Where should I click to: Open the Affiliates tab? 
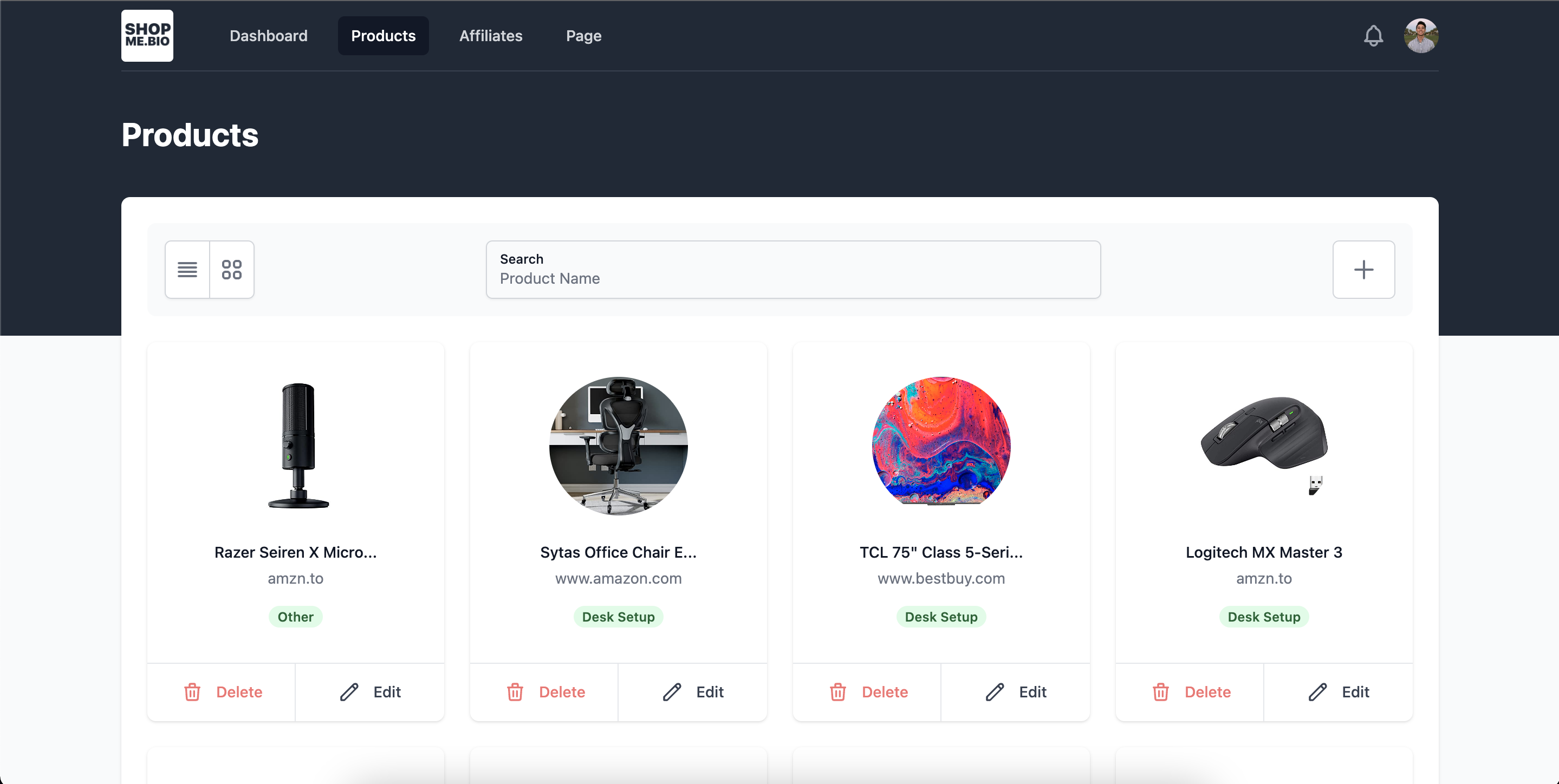point(490,36)
